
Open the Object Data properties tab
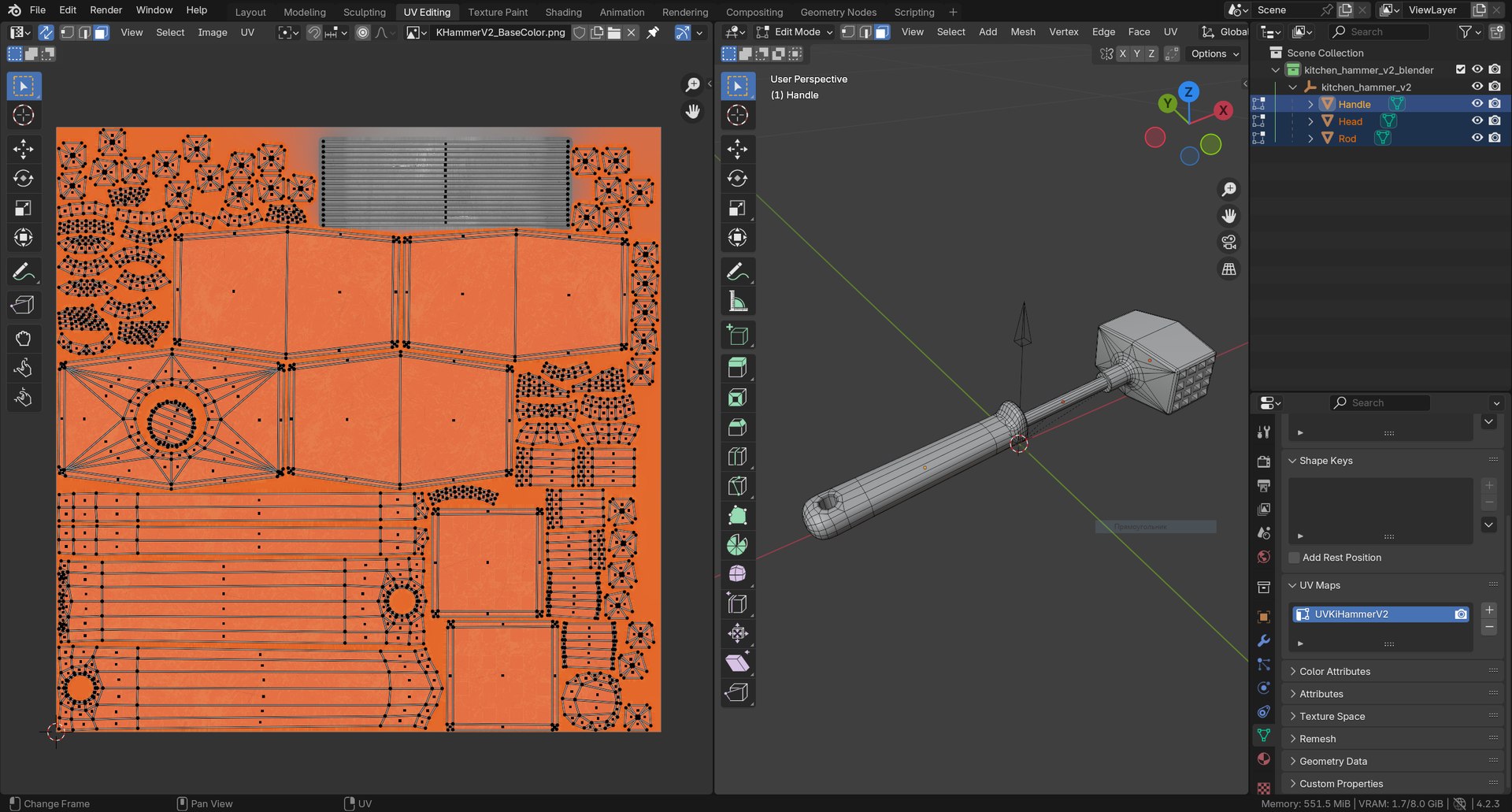pos(1264,736)
